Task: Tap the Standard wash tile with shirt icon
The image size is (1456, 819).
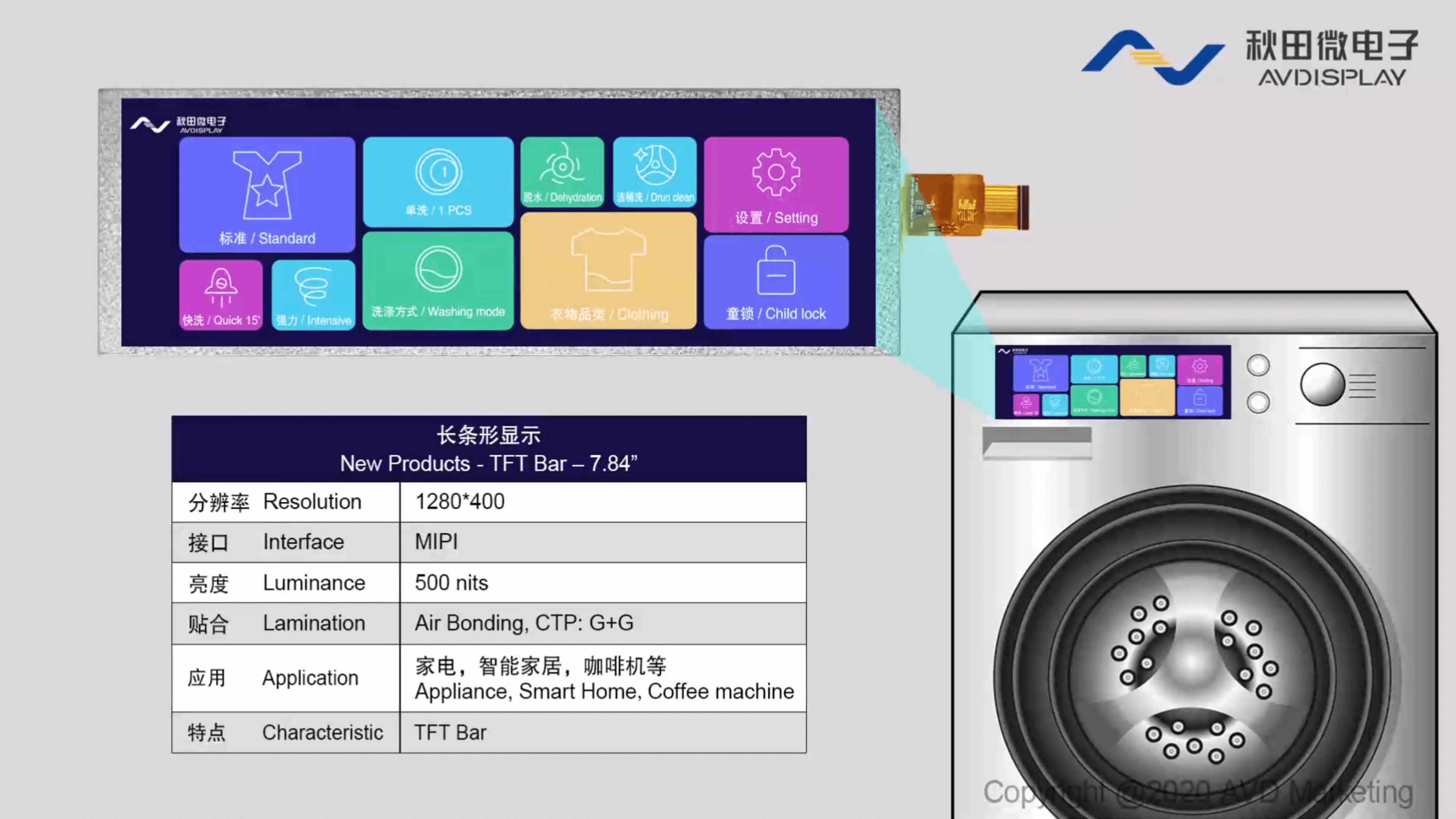Action: 267,195
